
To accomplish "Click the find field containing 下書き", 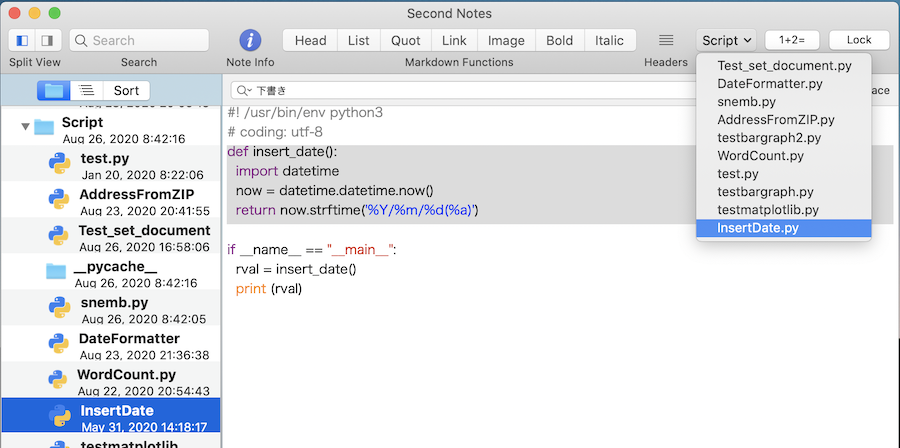I will [463, 91].
